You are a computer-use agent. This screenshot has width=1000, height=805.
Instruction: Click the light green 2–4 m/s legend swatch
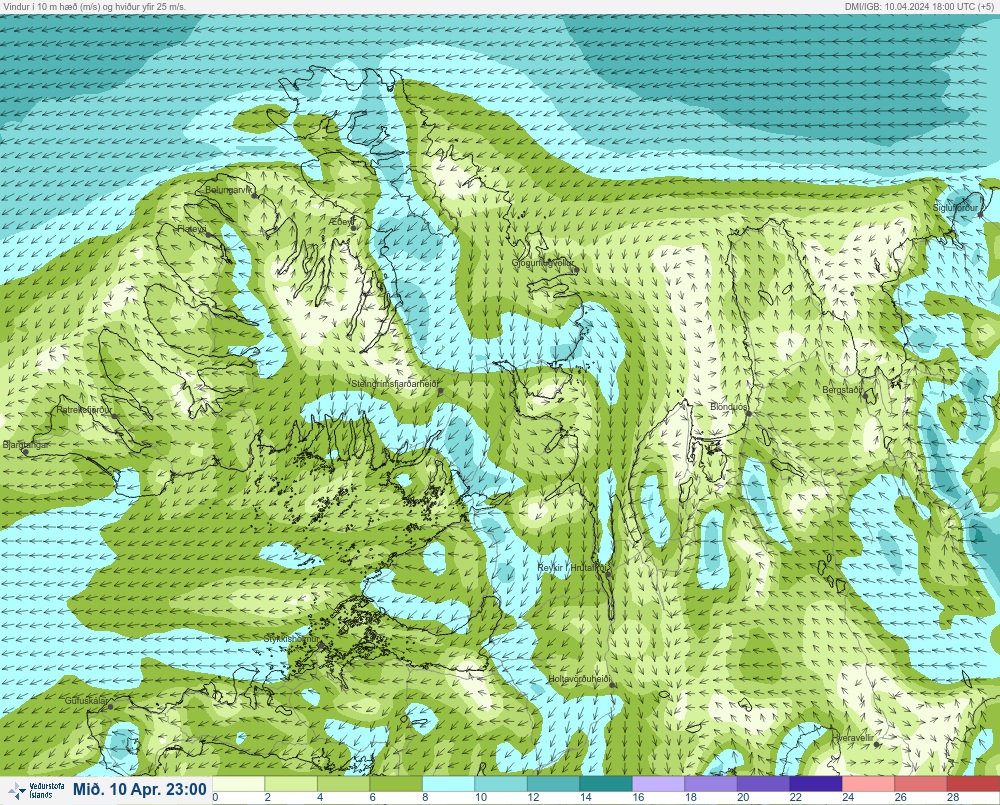[291, 783]
